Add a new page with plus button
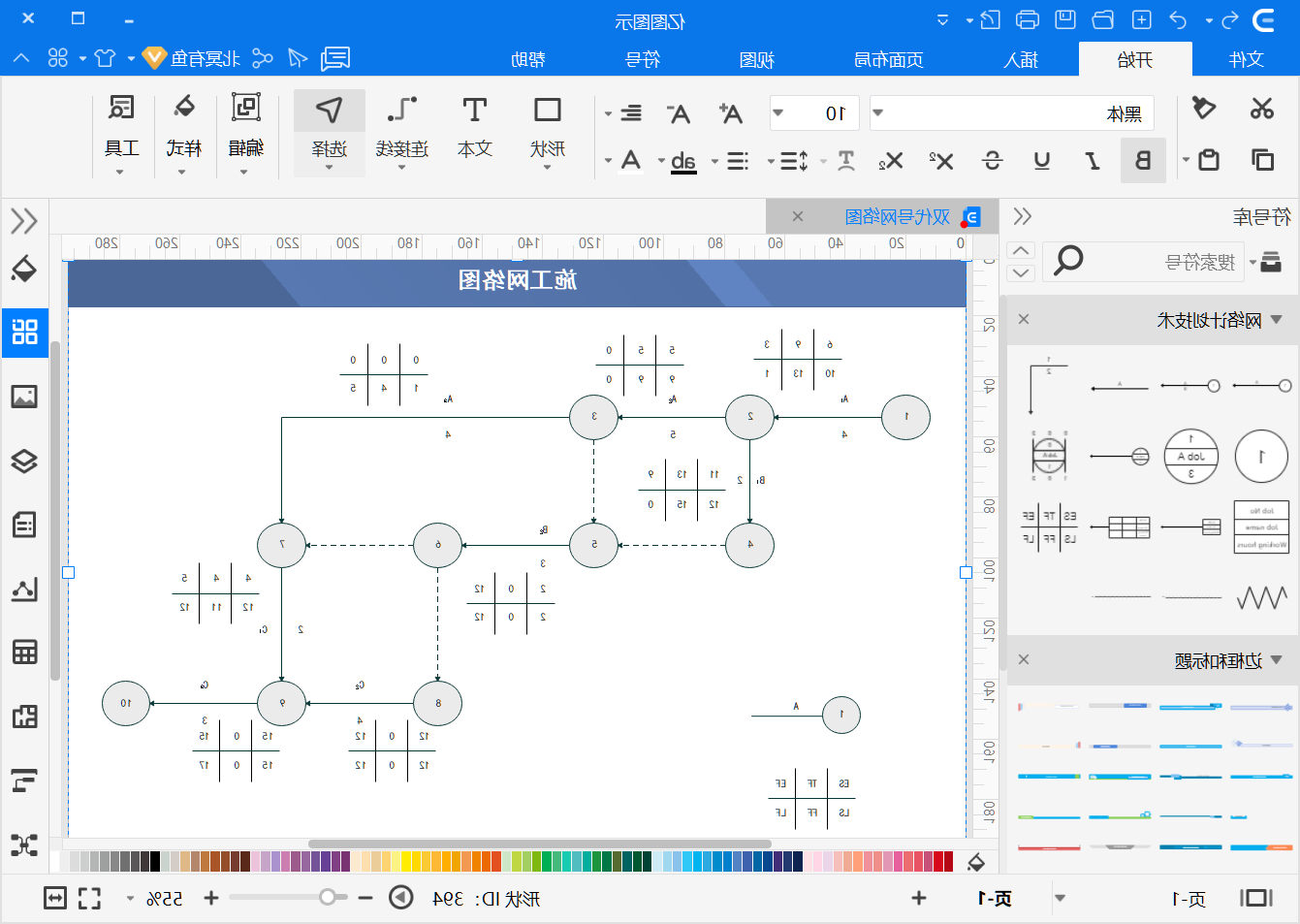1300x924 pixels. pos(919,898)
